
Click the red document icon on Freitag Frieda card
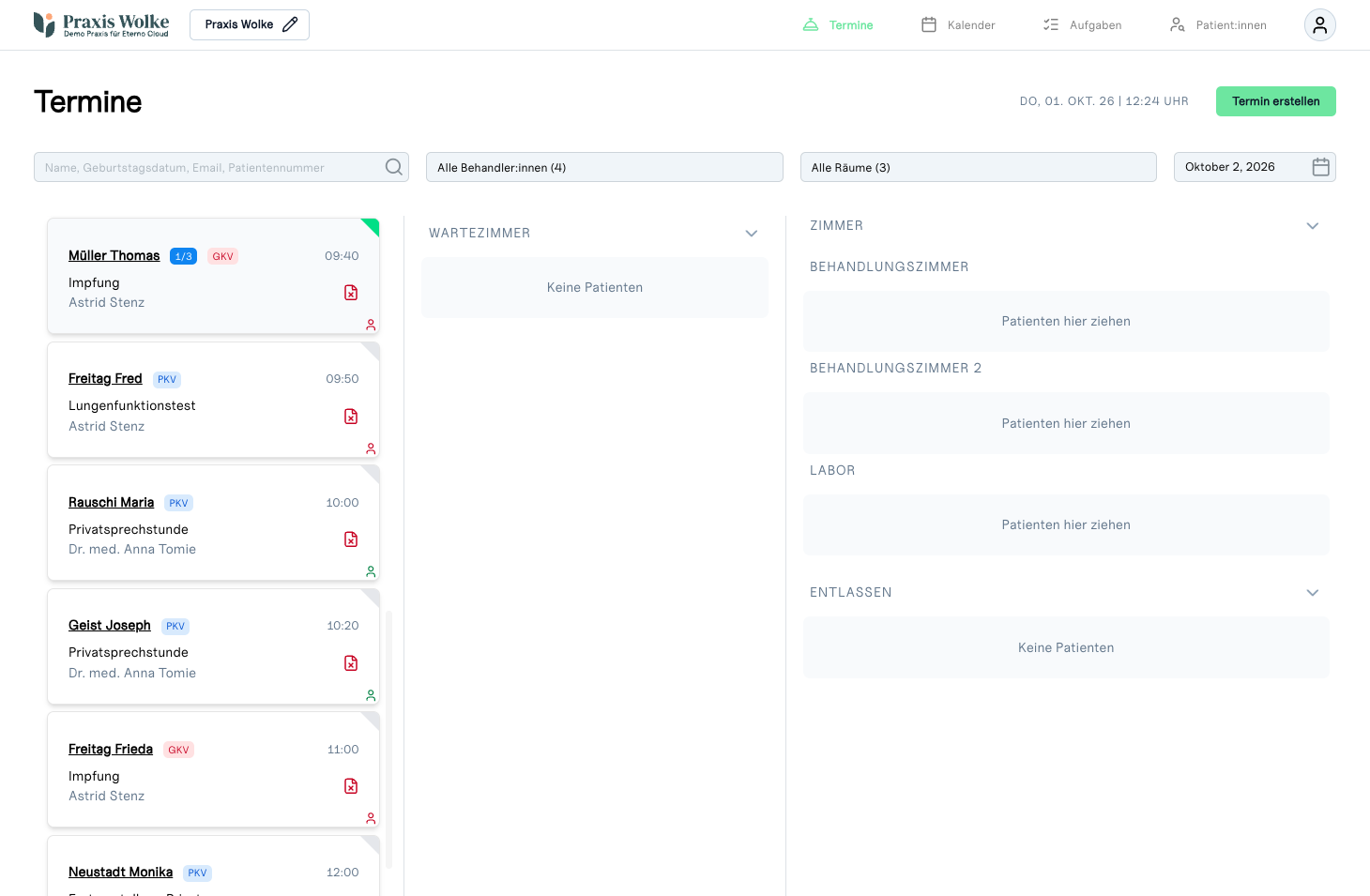point(351,786)
